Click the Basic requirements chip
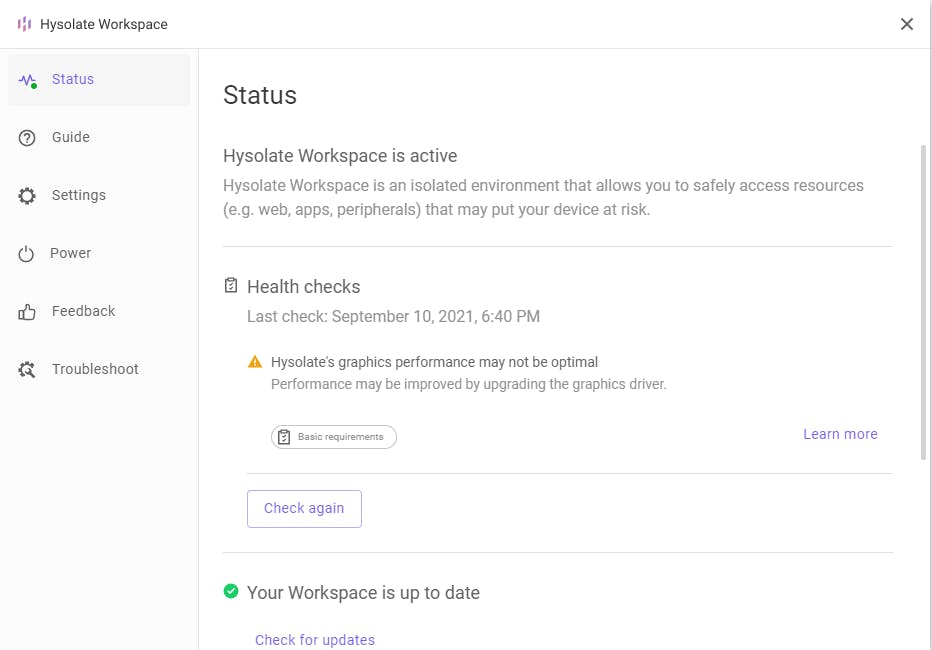The image size is (932, 650). tap(334, 437)
